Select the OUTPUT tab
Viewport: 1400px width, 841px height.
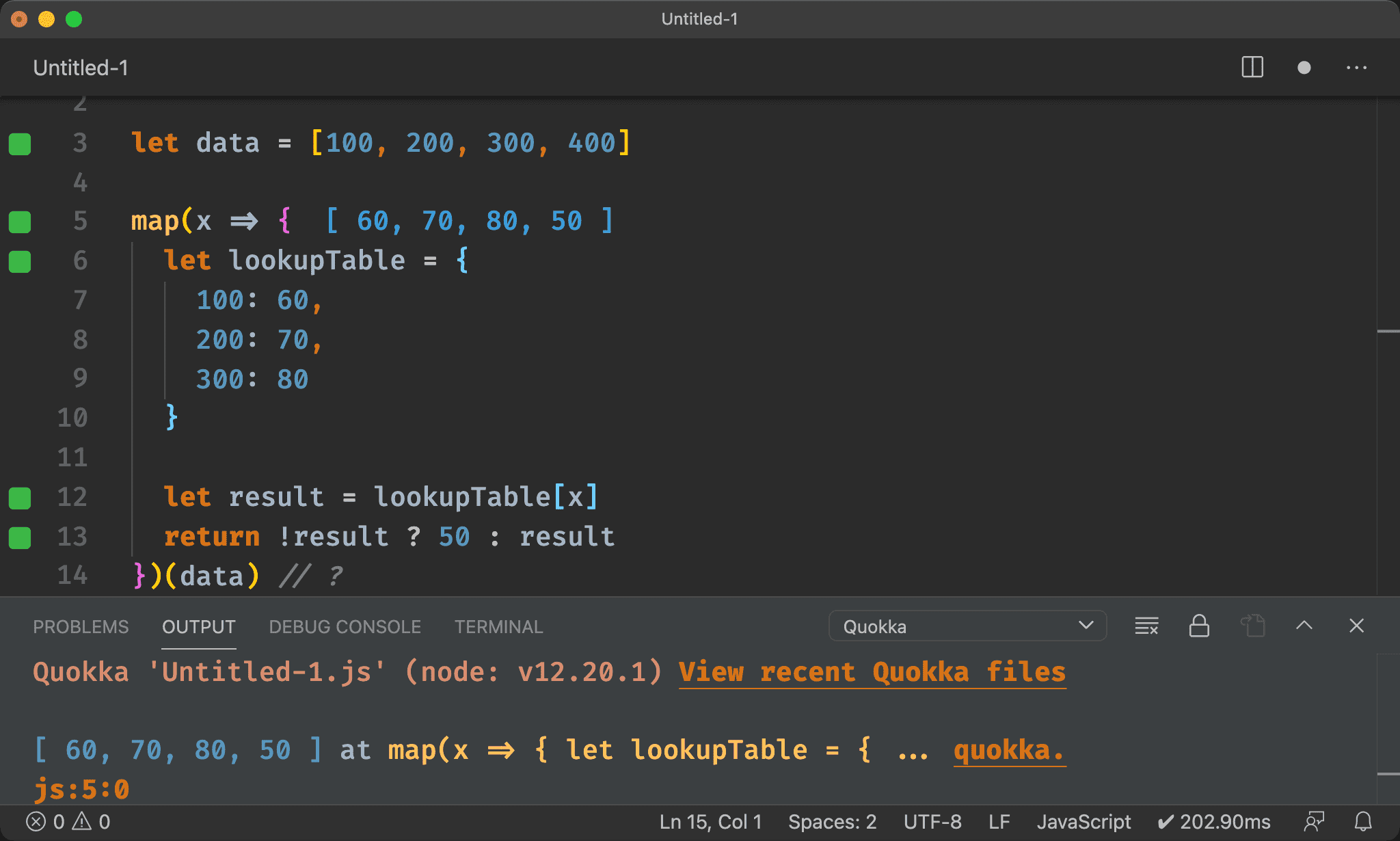tap(199, 626)
